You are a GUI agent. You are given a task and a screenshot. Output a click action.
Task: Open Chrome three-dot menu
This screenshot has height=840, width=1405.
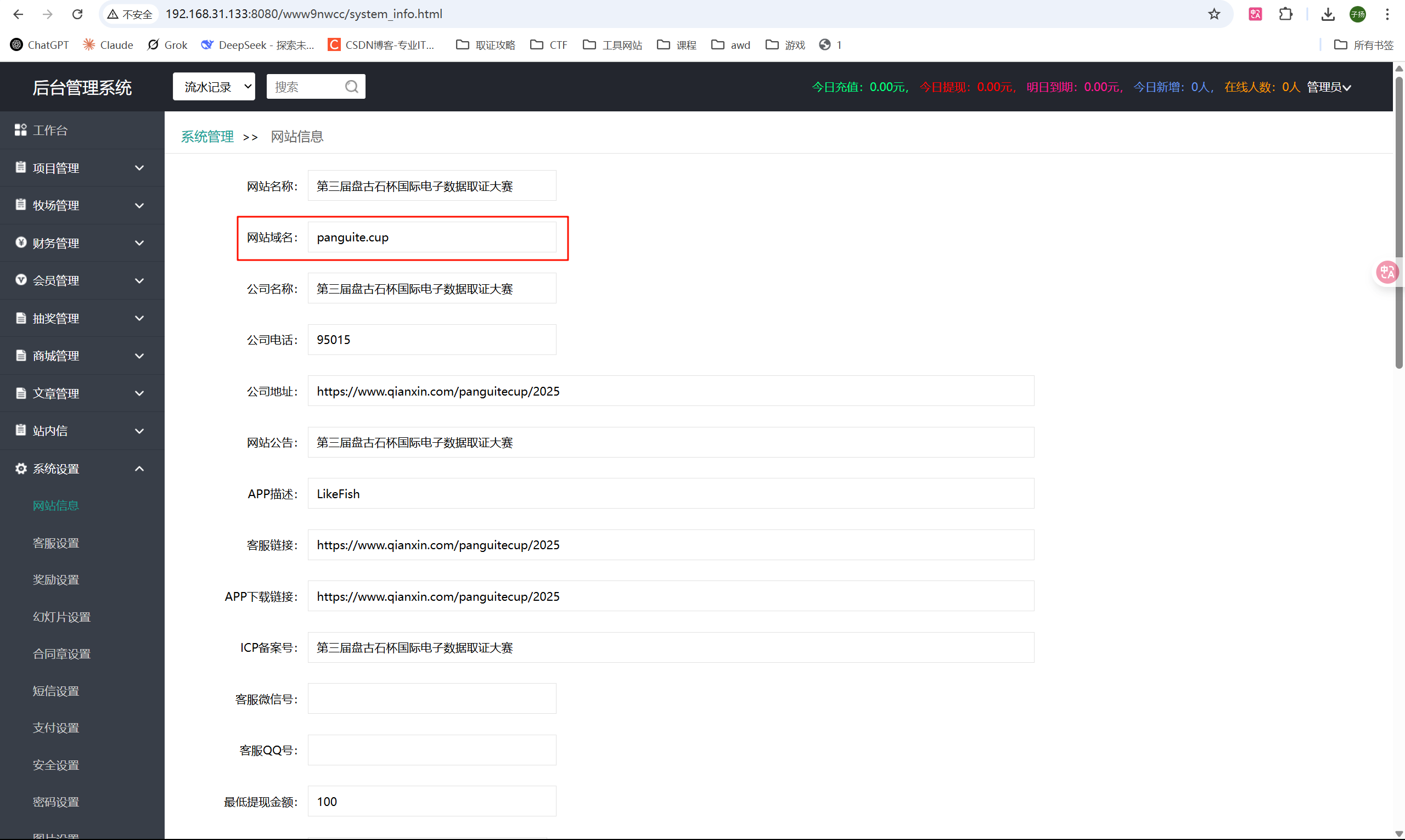(1387, 14)
